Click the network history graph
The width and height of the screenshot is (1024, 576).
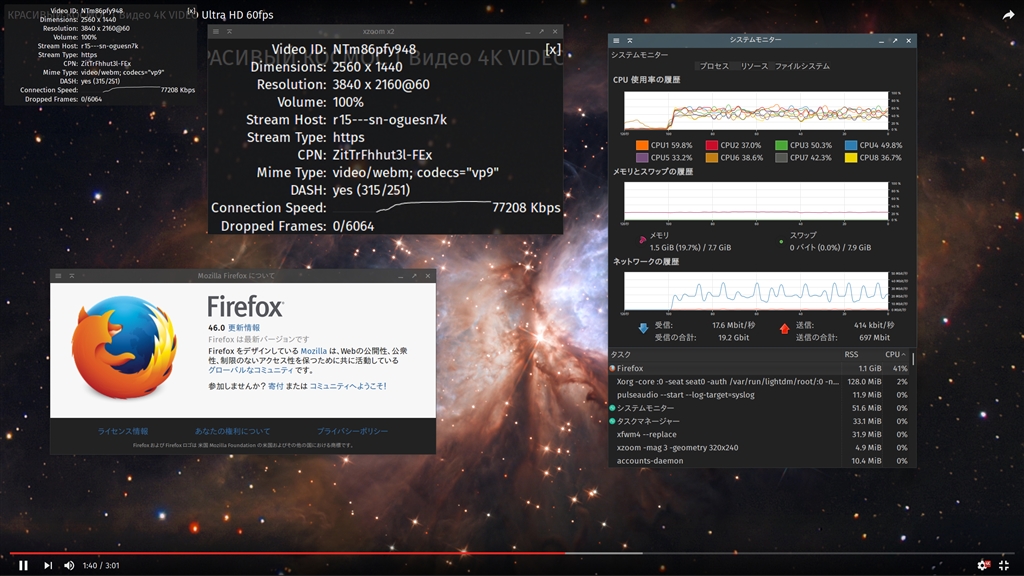756,291
